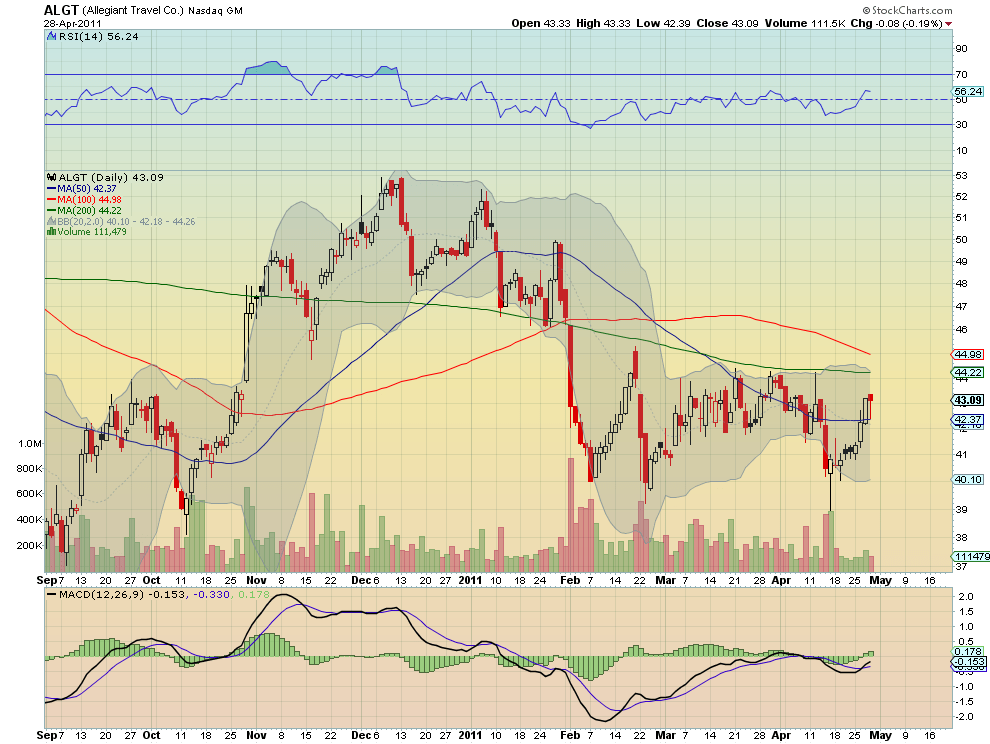Screen dimensions: 990x744
Task: Click the 70 overbought level on RSI axis
Action: click(x=961, y=75)
